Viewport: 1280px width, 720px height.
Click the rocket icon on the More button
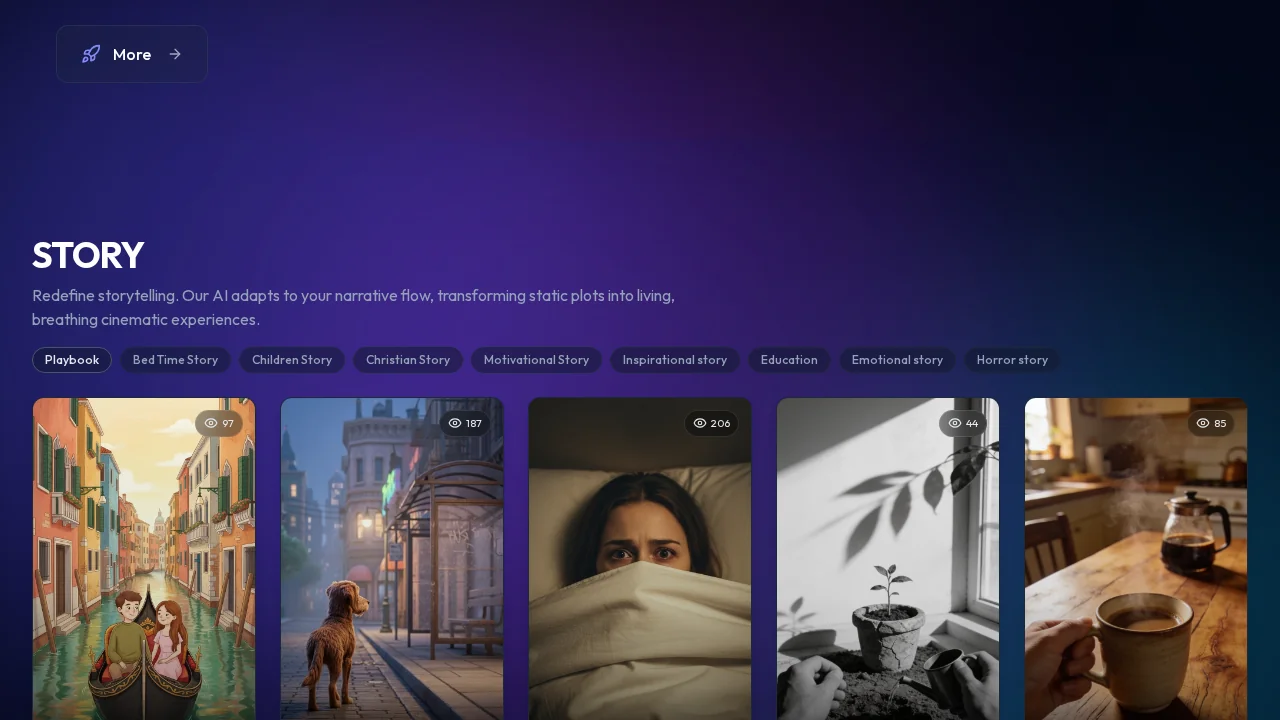[x=91, y=54]
